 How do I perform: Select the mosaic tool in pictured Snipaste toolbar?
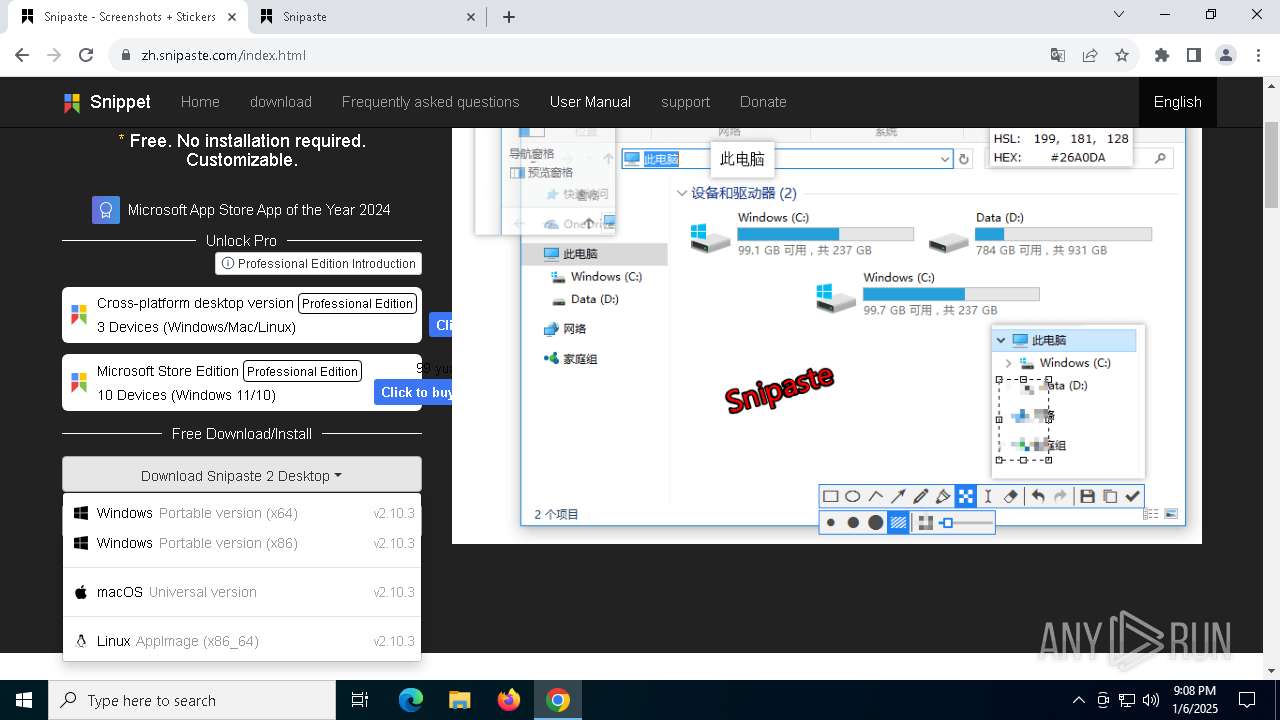(965, 496)
